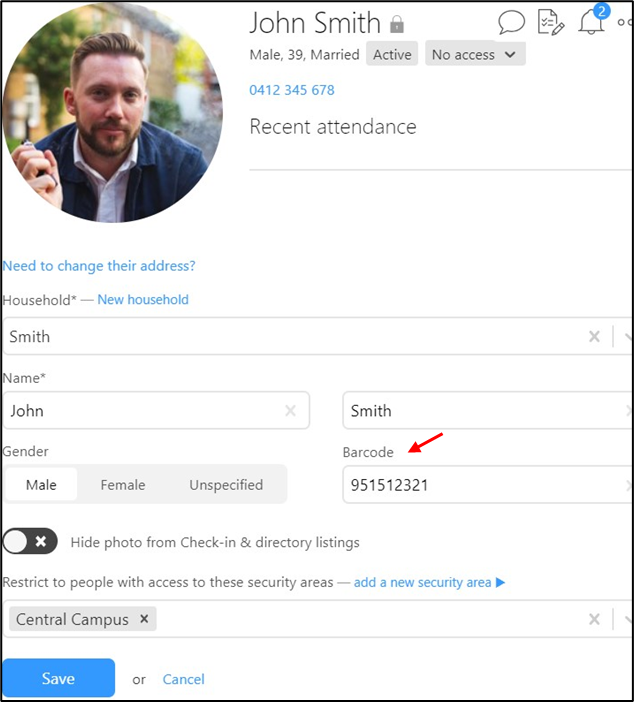Click the Recent attendance heading
Viewport: 634px width, 702px height.
pyautogui.click(x=333, y=127)
